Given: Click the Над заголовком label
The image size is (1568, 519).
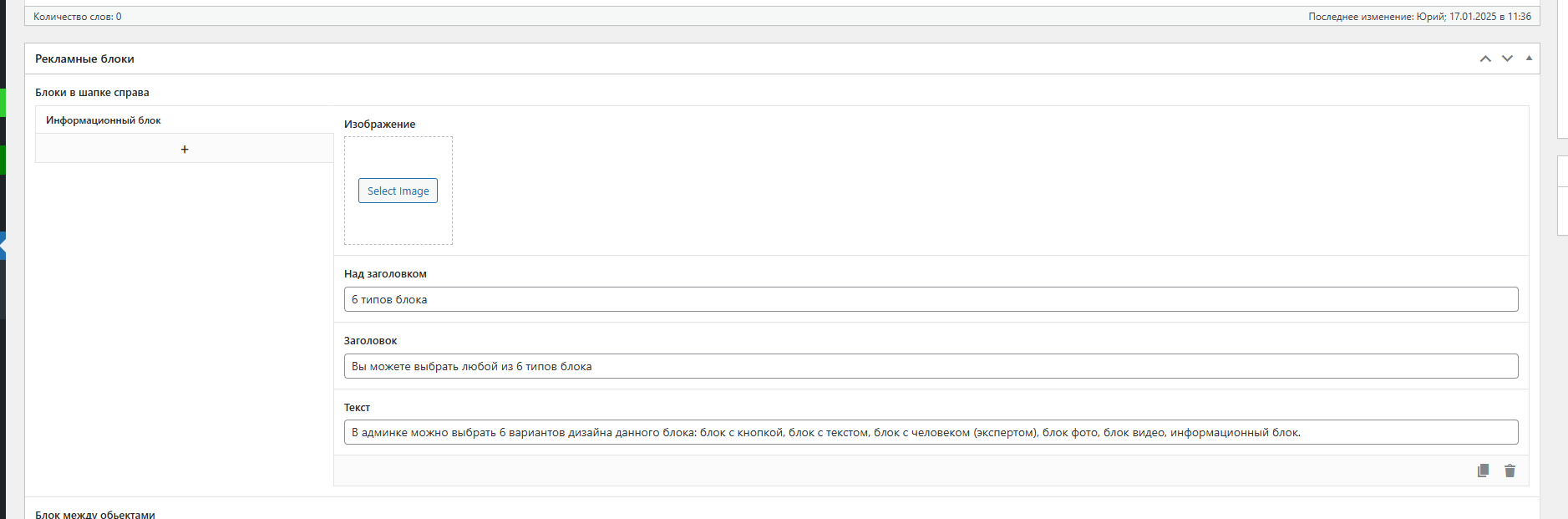Looking at the screenshot, I should (x=385, y=273).
